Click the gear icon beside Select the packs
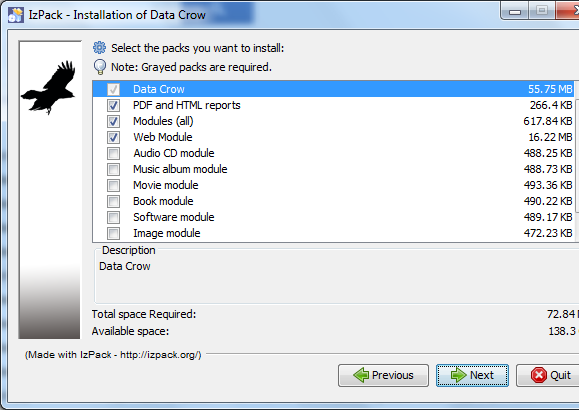The width and height of the screenshot is (579, 410). pyautogui.click(x=99, y=48)
